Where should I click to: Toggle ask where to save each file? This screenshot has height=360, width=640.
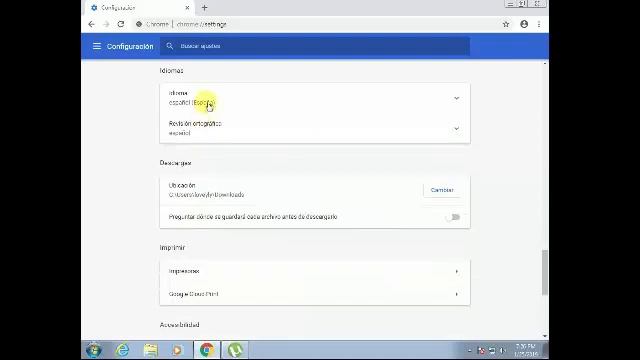[453, 217]
